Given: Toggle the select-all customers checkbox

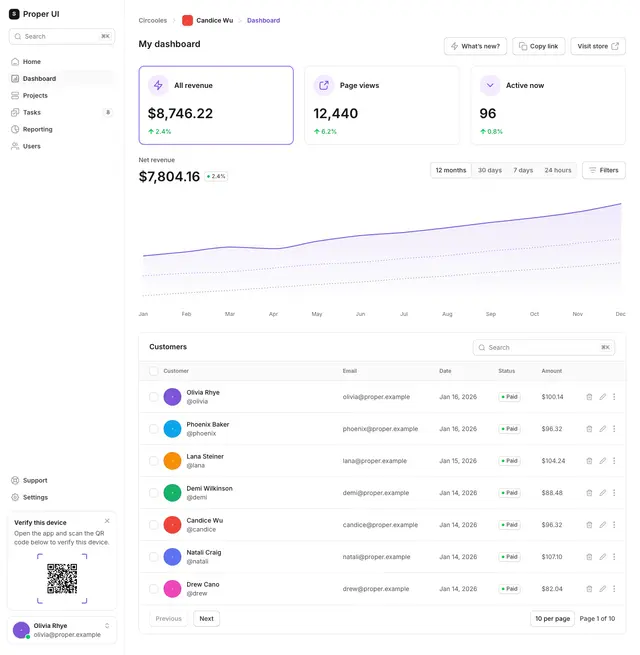Looking at the screenshot, I should coord(154,371).
